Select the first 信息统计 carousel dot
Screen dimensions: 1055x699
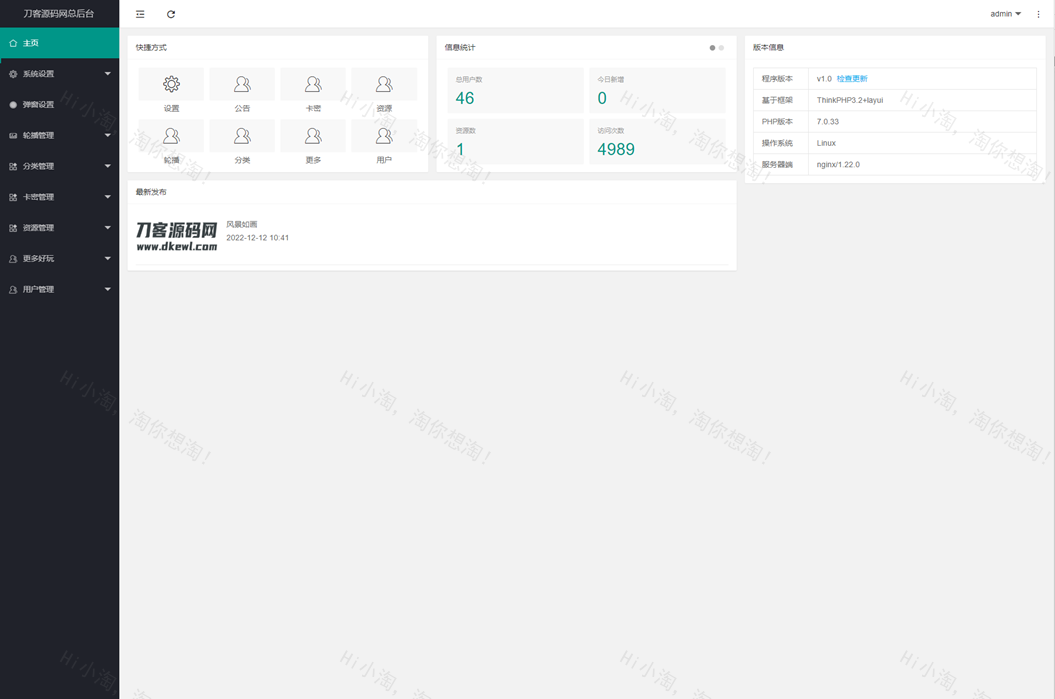pos(712,48)
